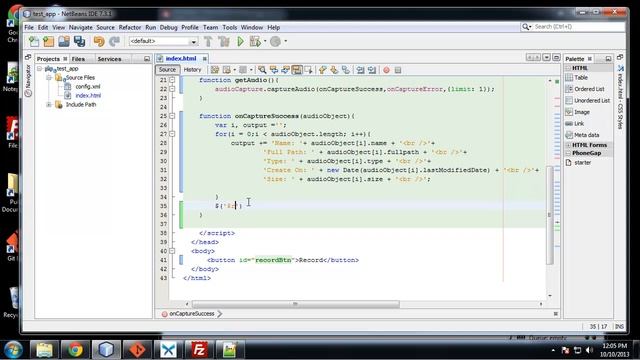Click onCaptureSuccess breadcrumb in navigation bar
640x360 pixels.
[191, 314]
